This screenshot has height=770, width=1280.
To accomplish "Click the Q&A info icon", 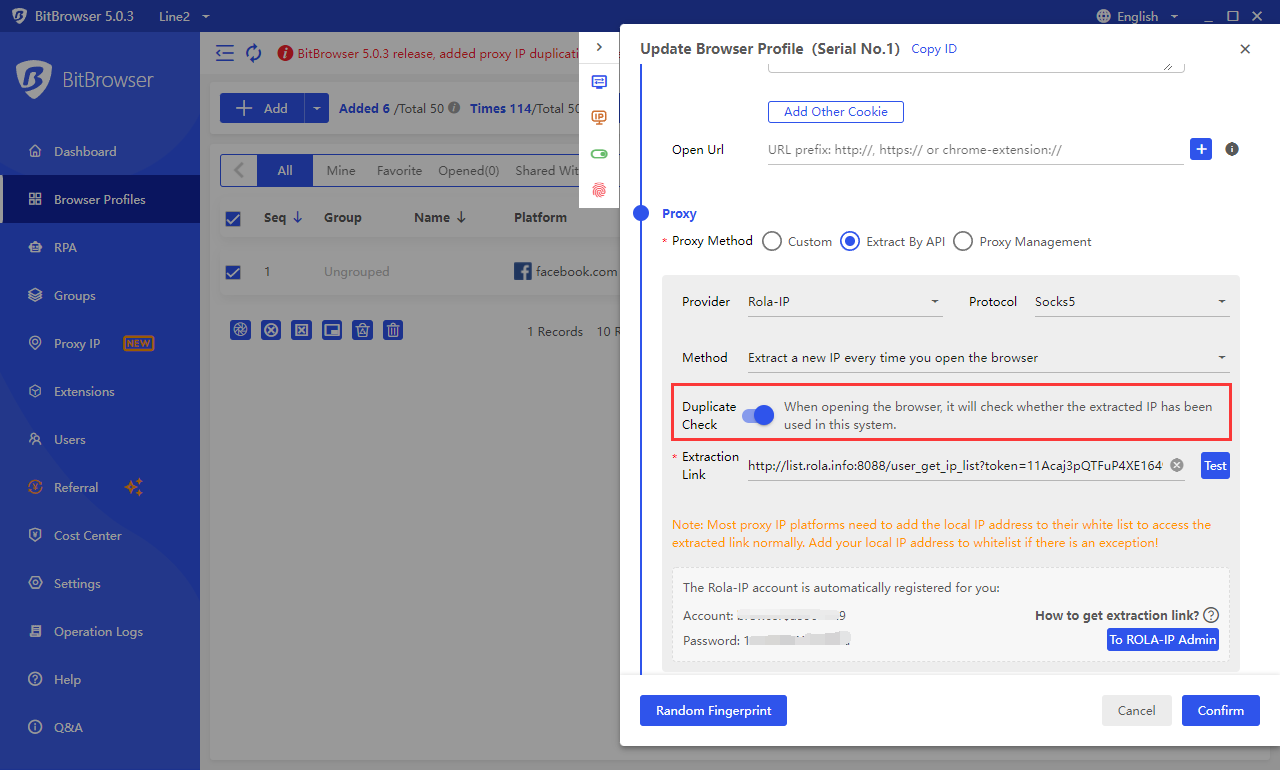I will (35, 728).
